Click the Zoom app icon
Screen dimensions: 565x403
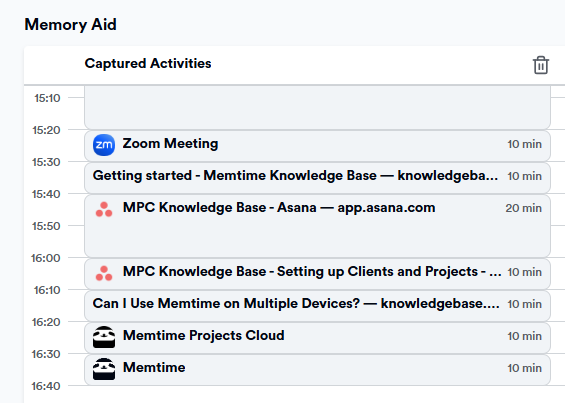pos(104,145)
